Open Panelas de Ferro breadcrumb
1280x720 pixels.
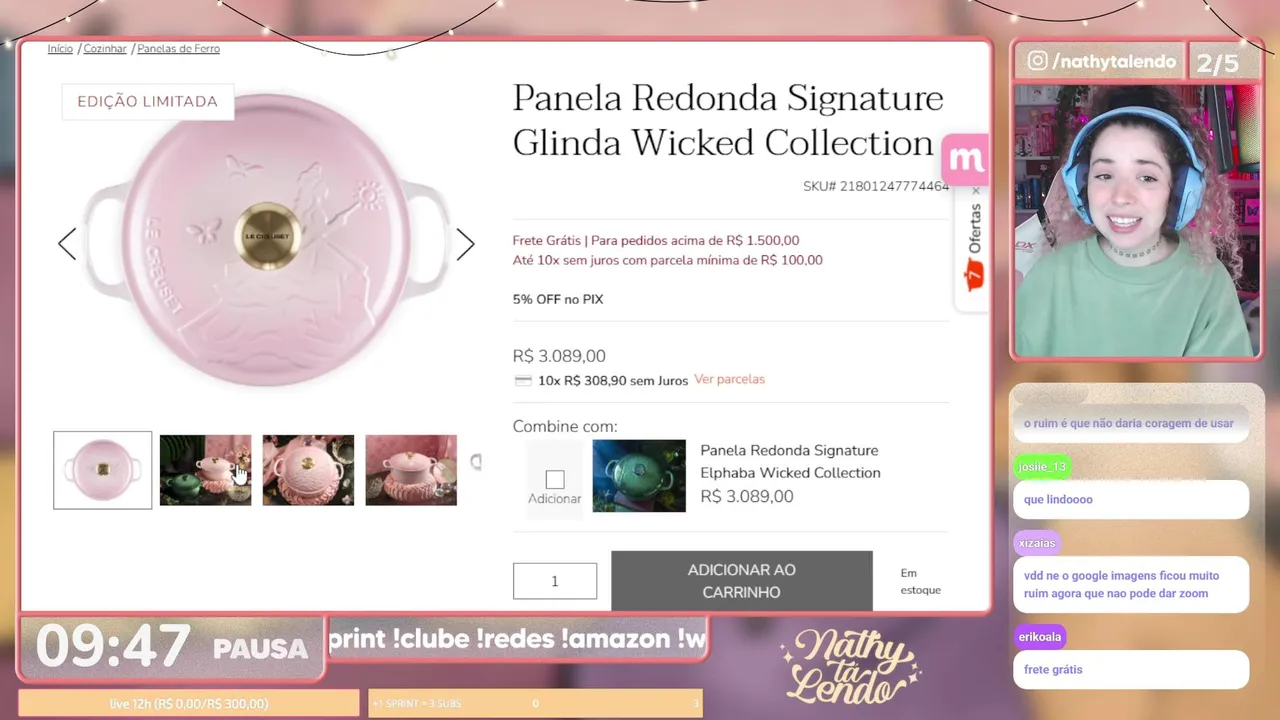[178, 49]
